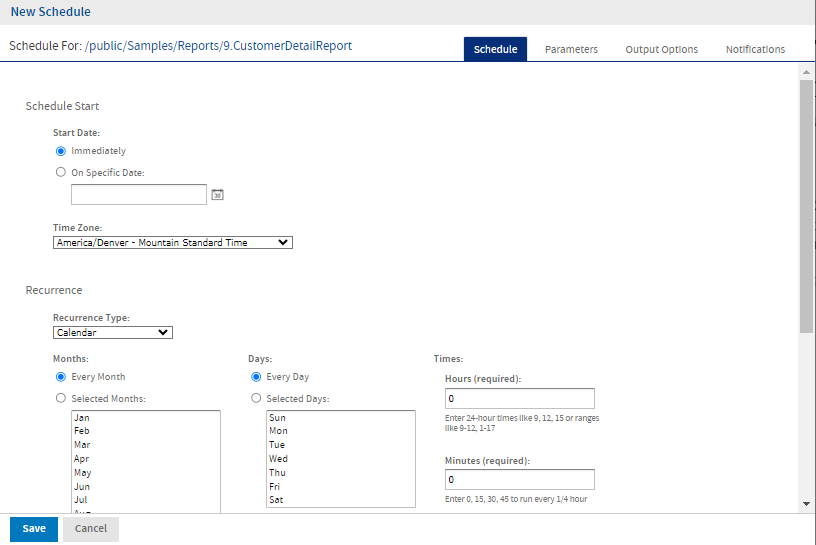The width and height of the screenshot is (816, 545).
Task: Select the Immediately start date option
Action: pyautogui.click(x=61, y=151)
